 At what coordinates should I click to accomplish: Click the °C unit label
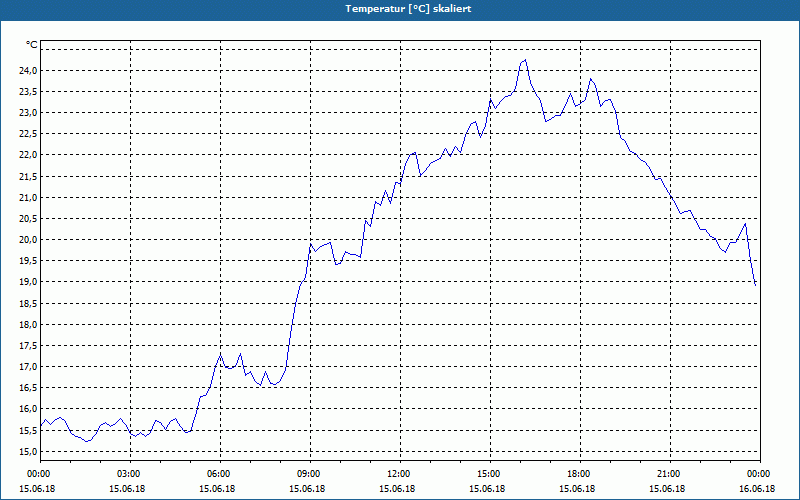pos(31,45)
